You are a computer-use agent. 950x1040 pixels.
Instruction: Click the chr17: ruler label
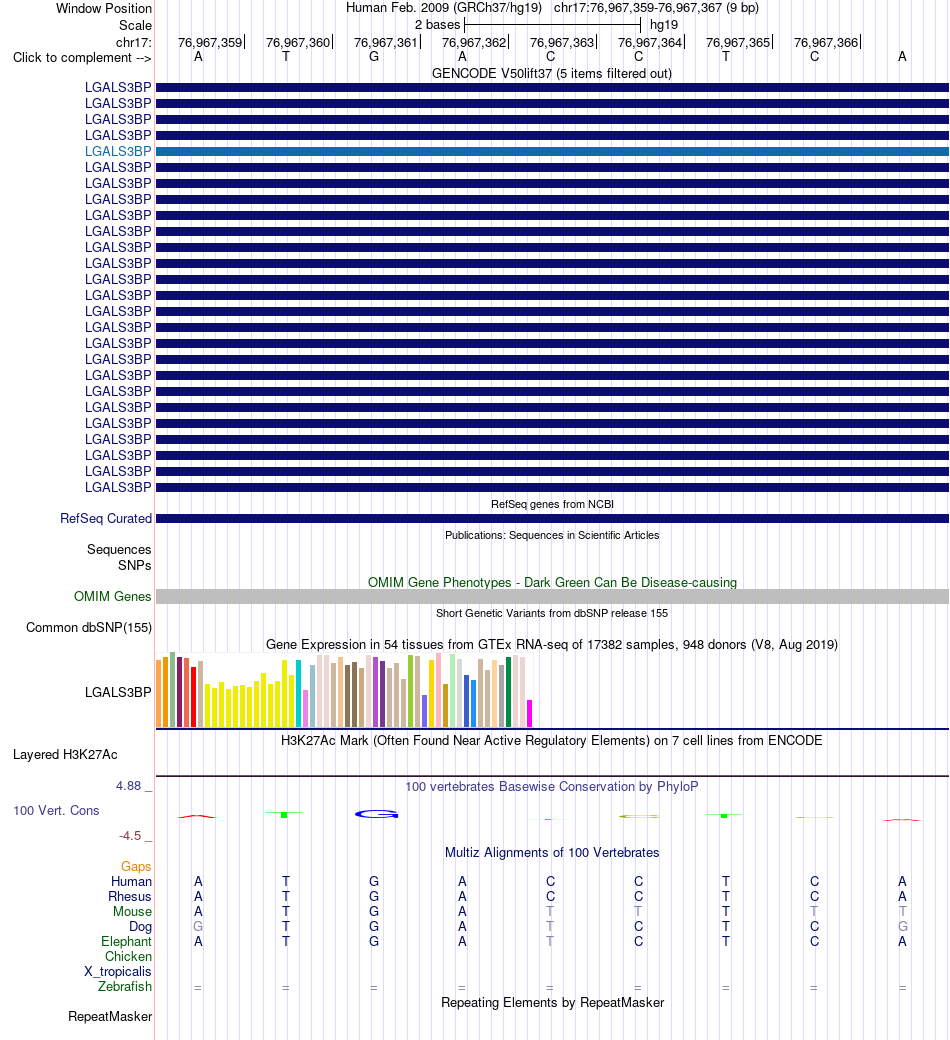(x=134, y=42)
